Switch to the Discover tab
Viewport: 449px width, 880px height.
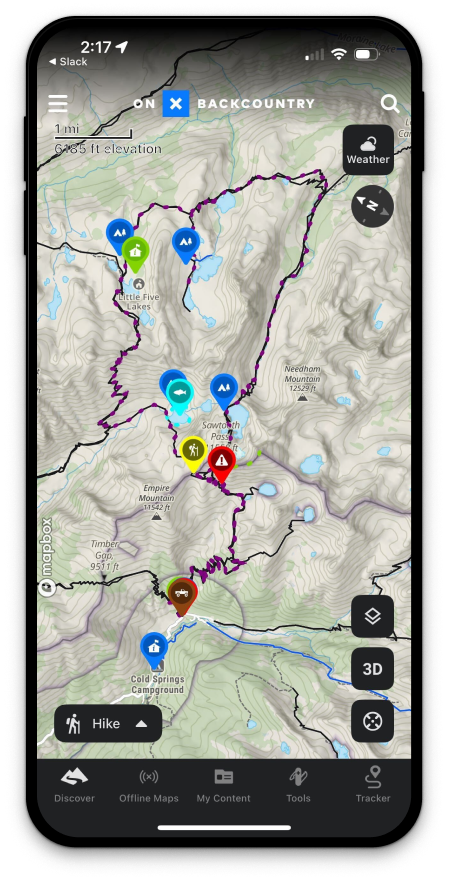(74, 785)
